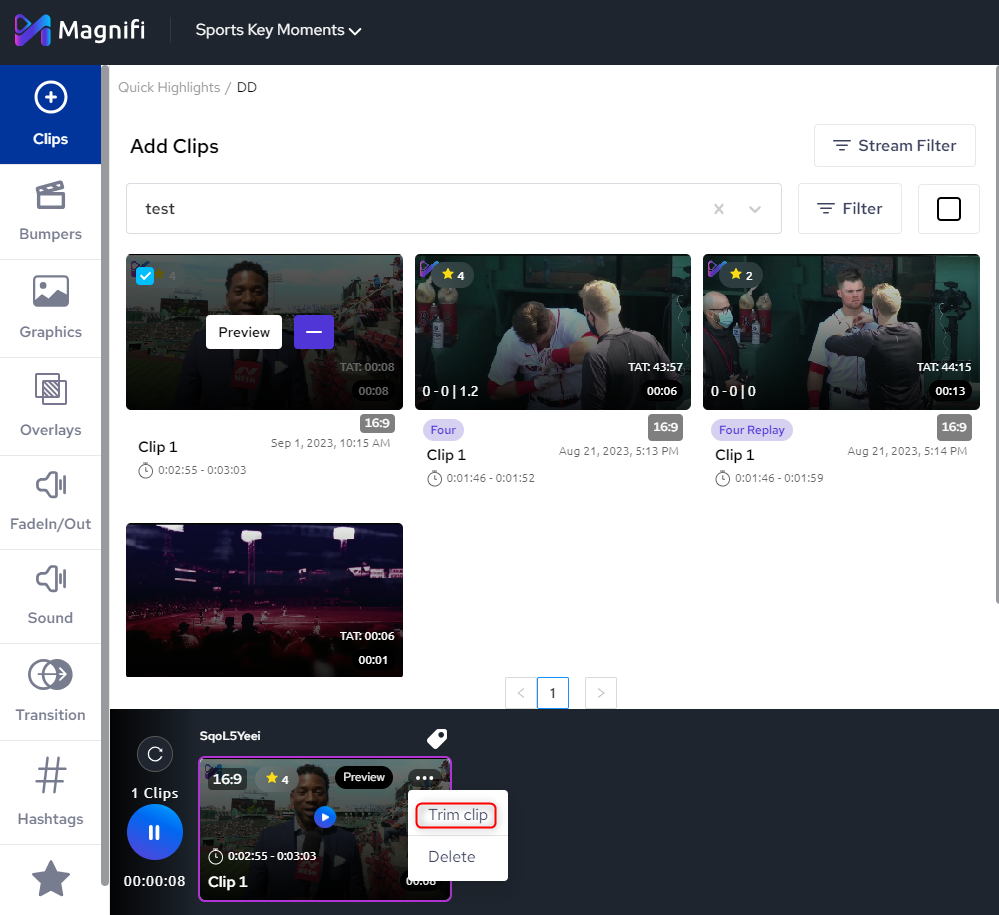999x915 pixels.
Task: Click the refresh icon above 1 Clips
Action: click(155, 754)
